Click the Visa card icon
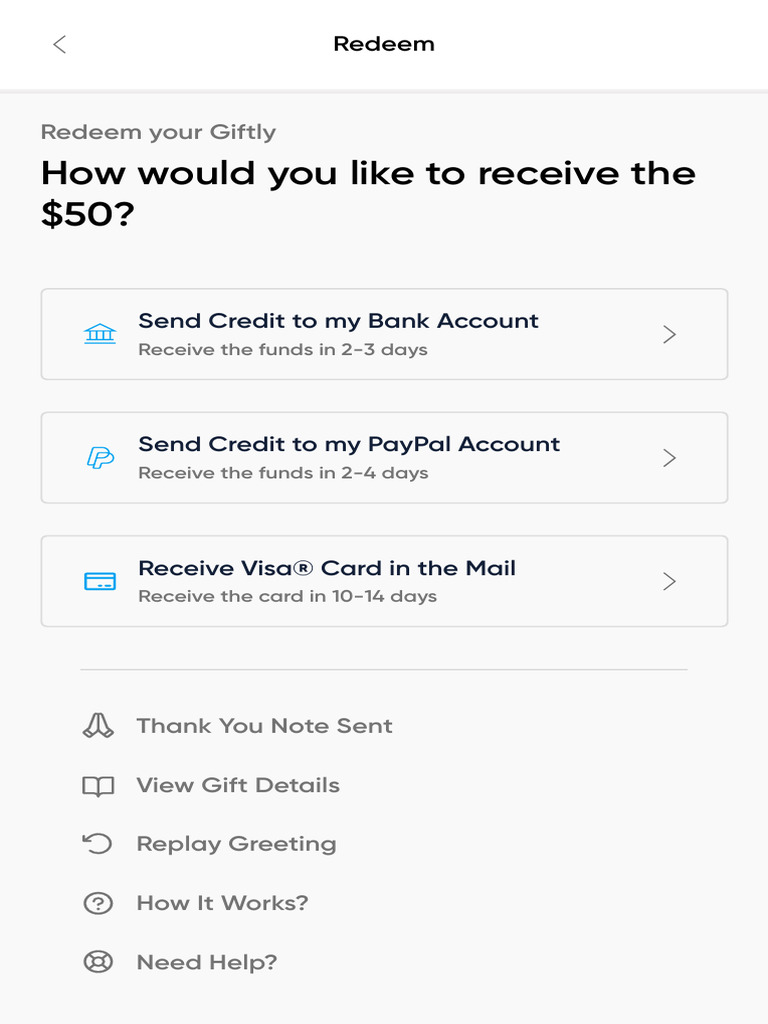Image resolution: width=768 pixels, height=1024 pixels. tap(100, 581)
